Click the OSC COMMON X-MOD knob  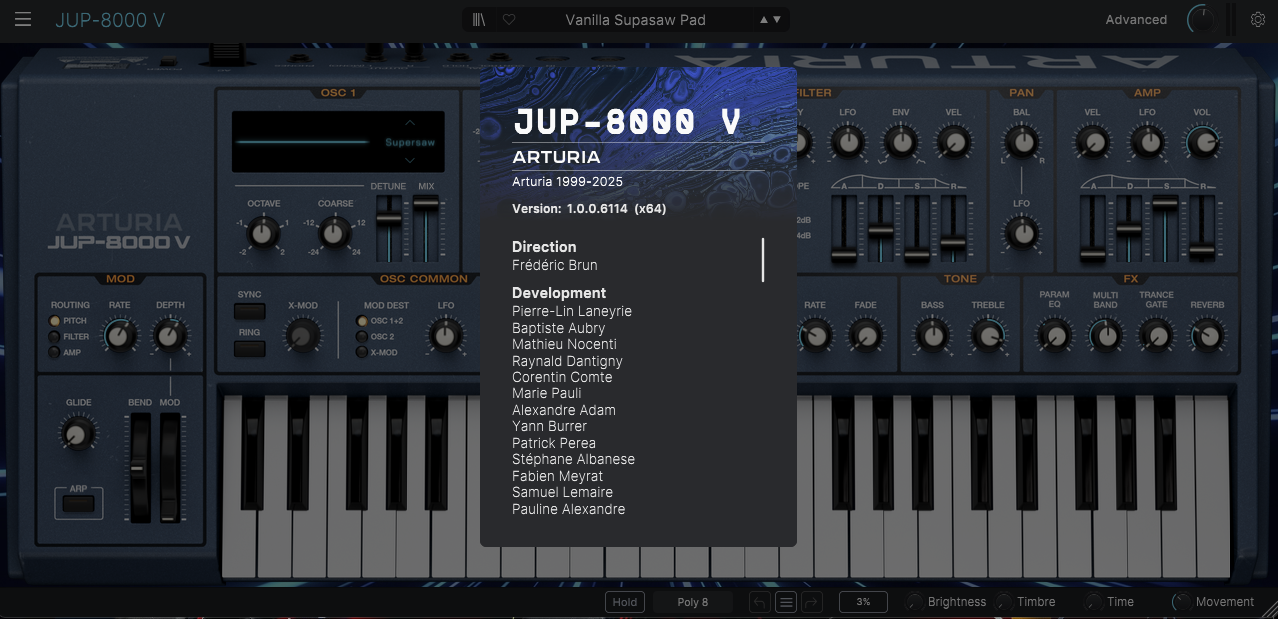pyautogui.click(x=303, y=336)
